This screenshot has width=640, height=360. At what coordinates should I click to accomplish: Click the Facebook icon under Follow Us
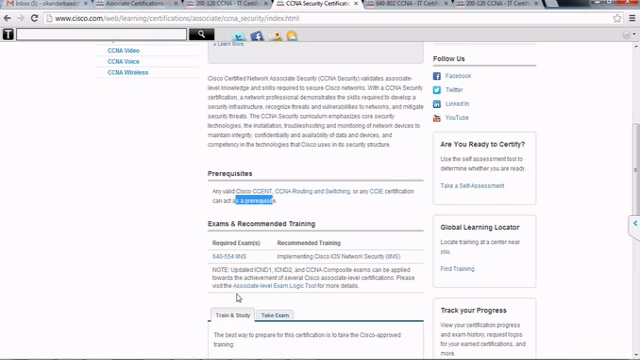(437, 76)
